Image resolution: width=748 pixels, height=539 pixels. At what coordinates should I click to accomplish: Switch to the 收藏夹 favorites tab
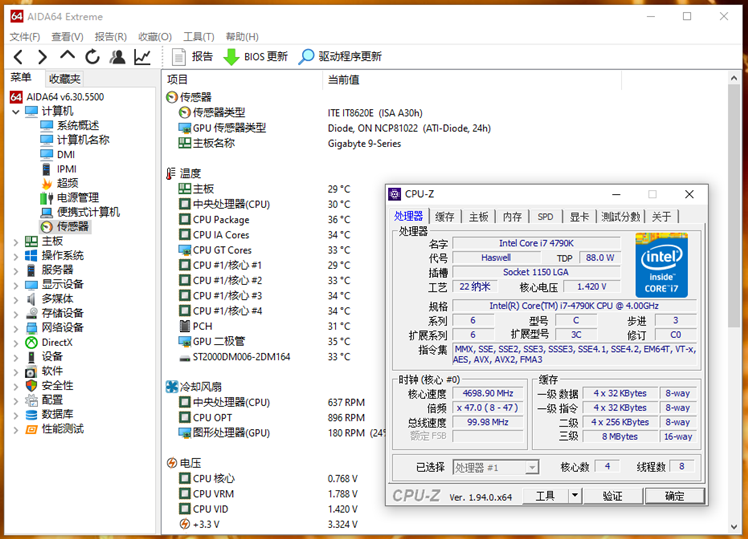tap(64, 79)
